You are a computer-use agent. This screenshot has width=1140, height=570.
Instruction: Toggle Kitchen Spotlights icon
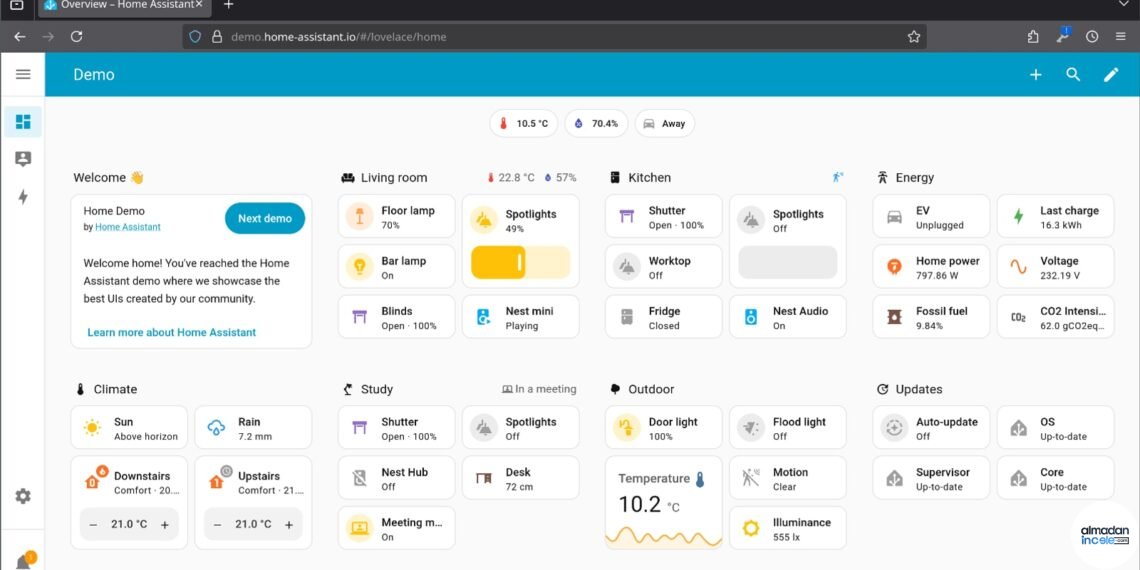[751, 220]
